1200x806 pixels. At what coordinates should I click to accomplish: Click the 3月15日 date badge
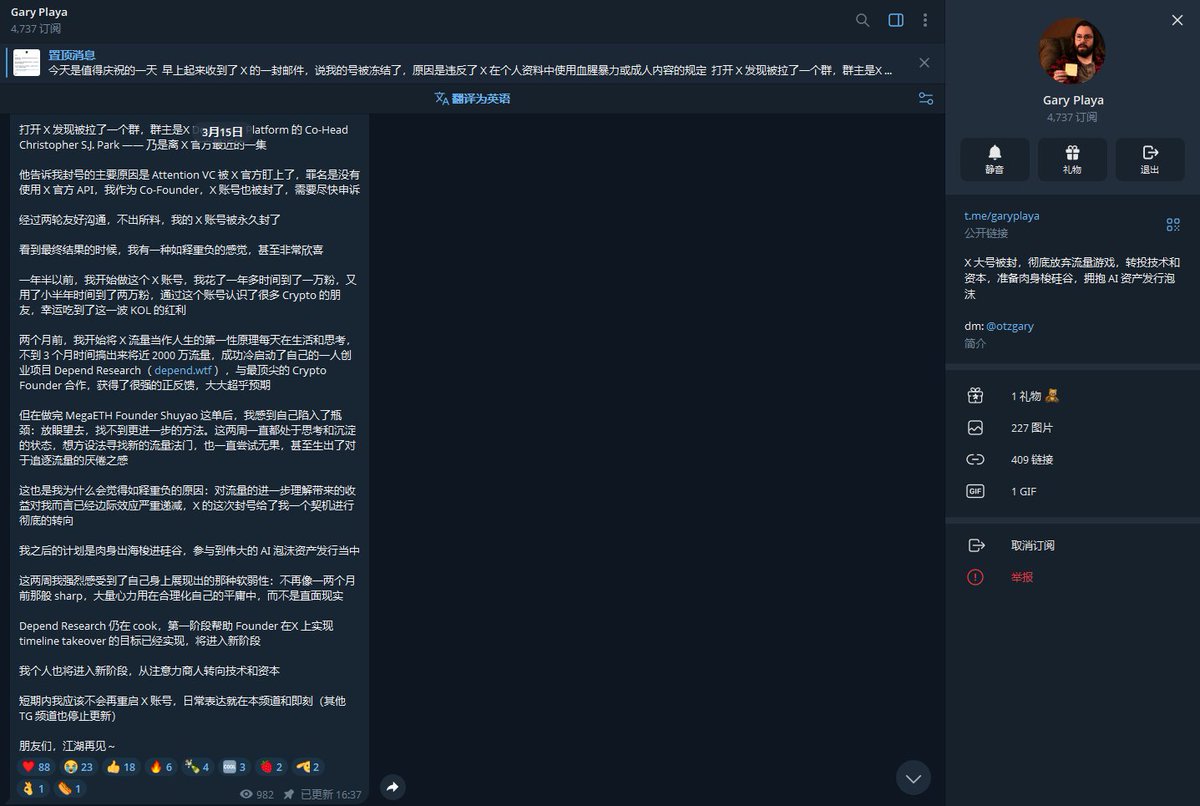222,131
